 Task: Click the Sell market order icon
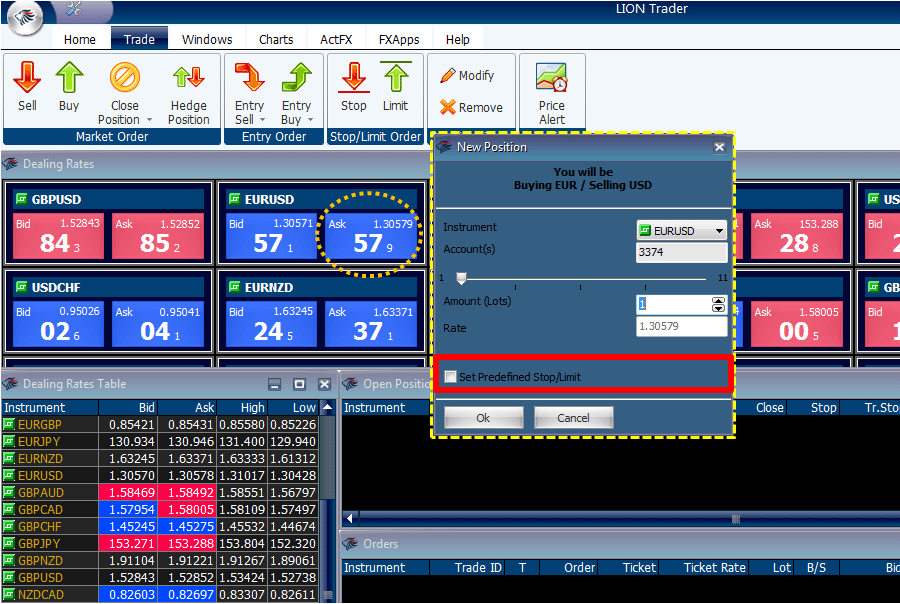click(27, 78)
